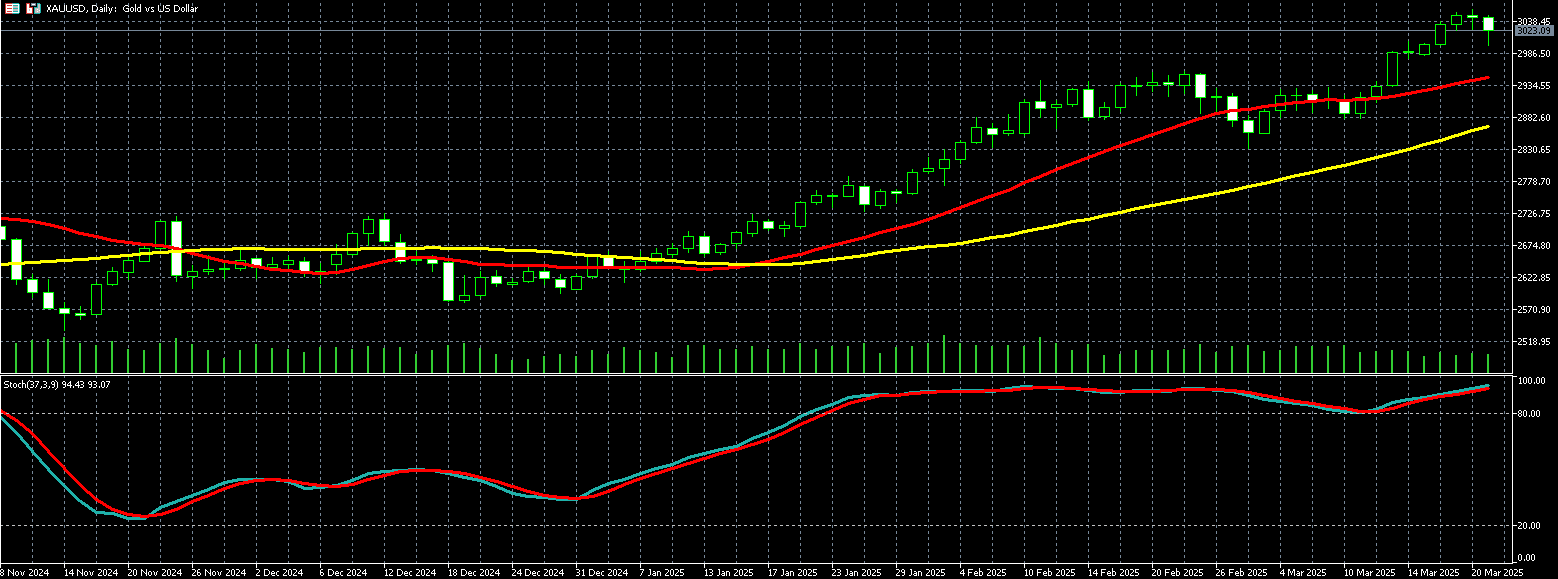Open the Depth of Market icon
The height and width of the screenshot is (579, 1558).
pos(33,8)
